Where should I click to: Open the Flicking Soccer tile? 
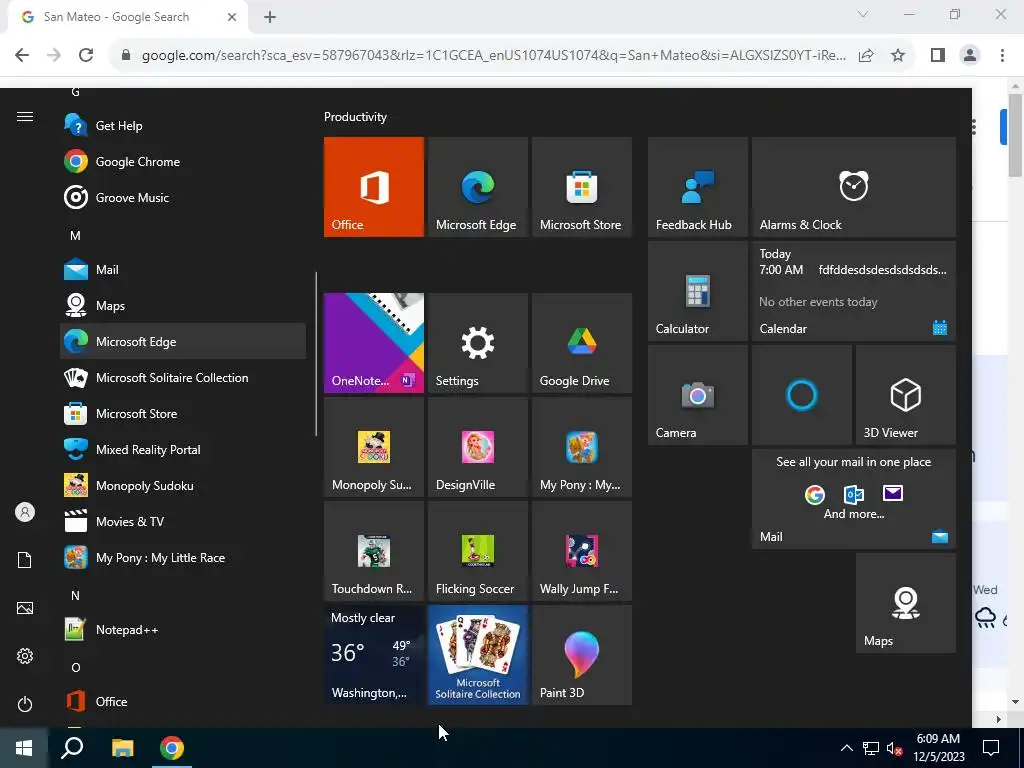477,551
